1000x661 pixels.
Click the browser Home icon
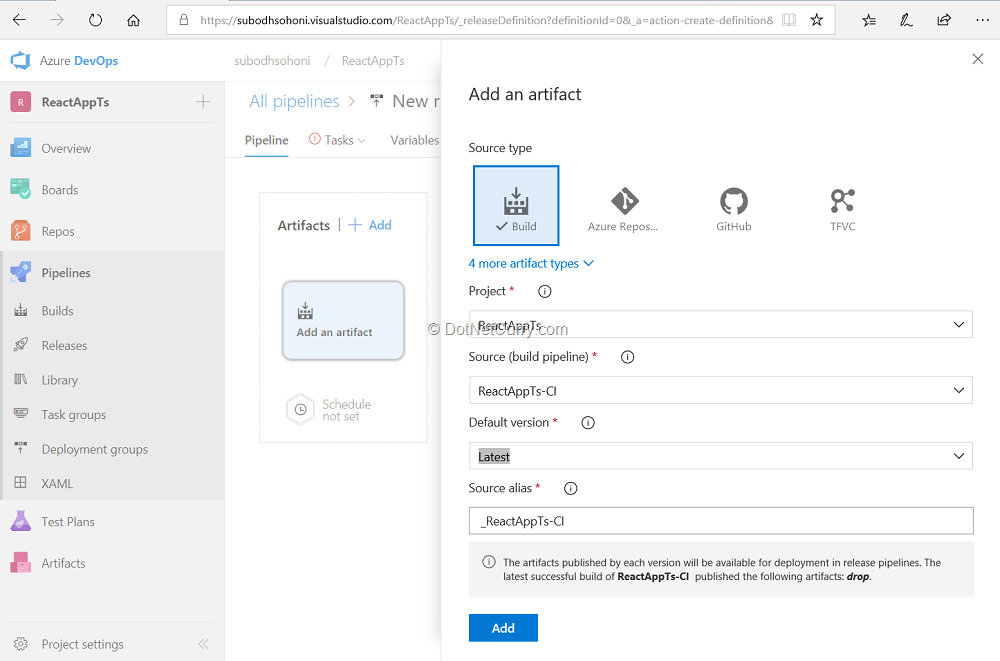[x=133, y=20]
